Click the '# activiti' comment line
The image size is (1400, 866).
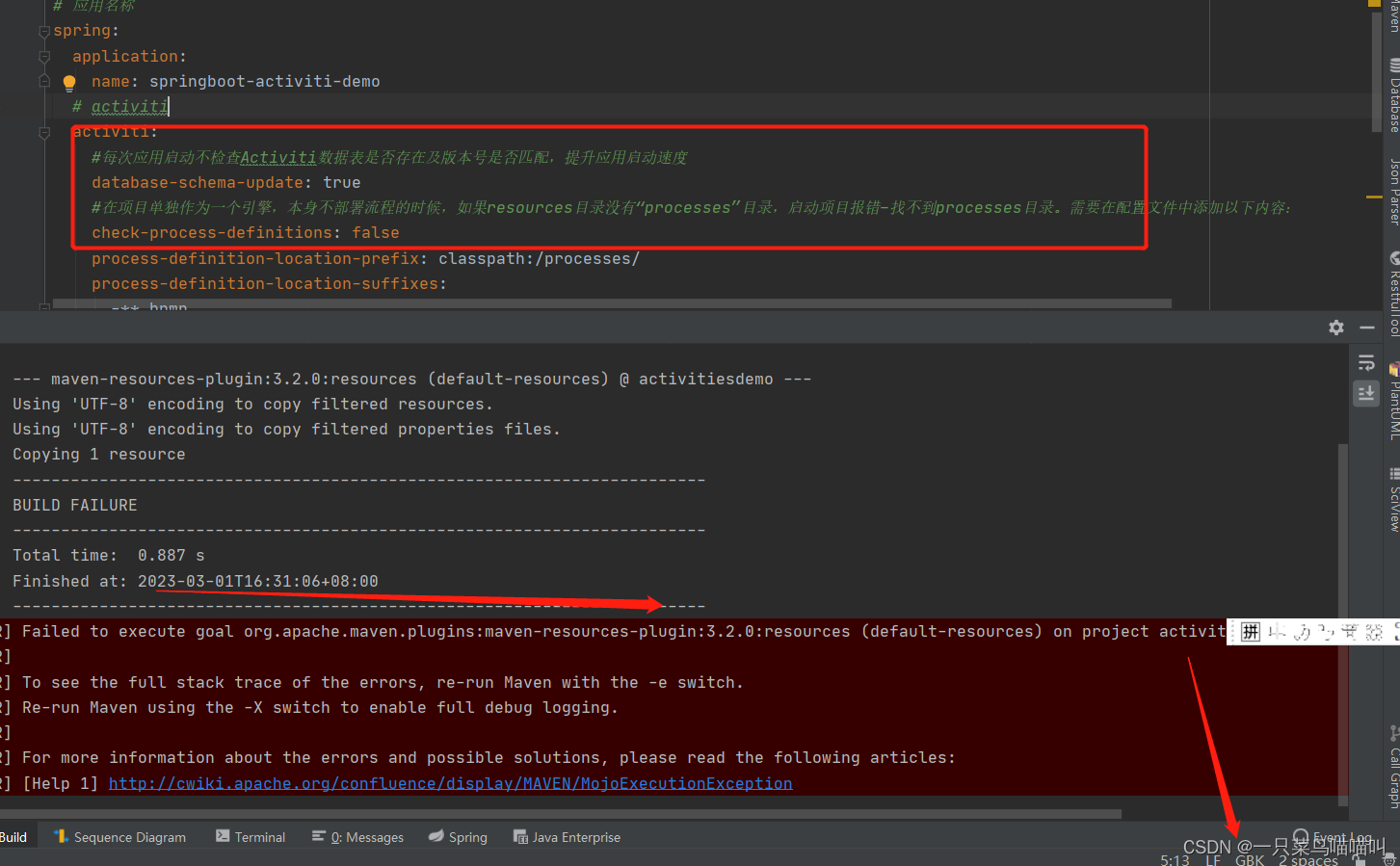120,106
